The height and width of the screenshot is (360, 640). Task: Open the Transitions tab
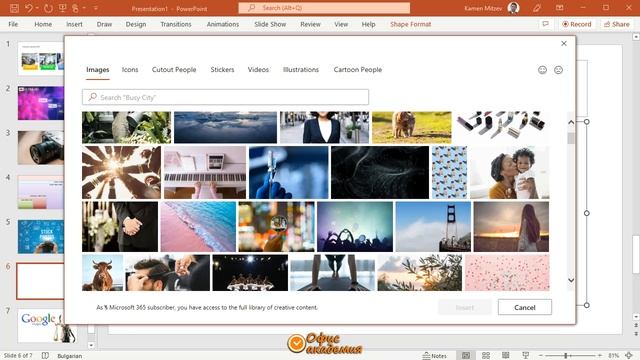176,24
